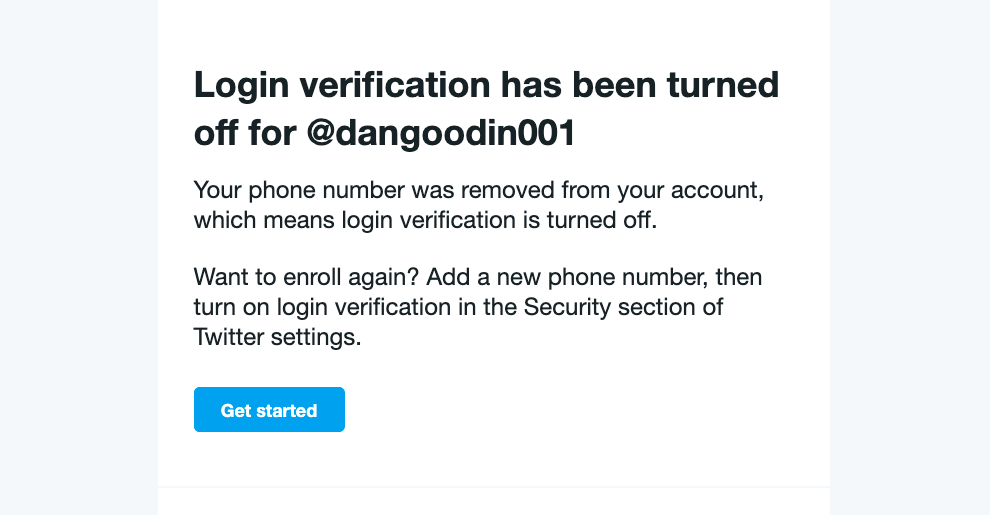Click the 'which means login verification is turned off' line
The width and height of the screenshot is (990, 515).
425,220
